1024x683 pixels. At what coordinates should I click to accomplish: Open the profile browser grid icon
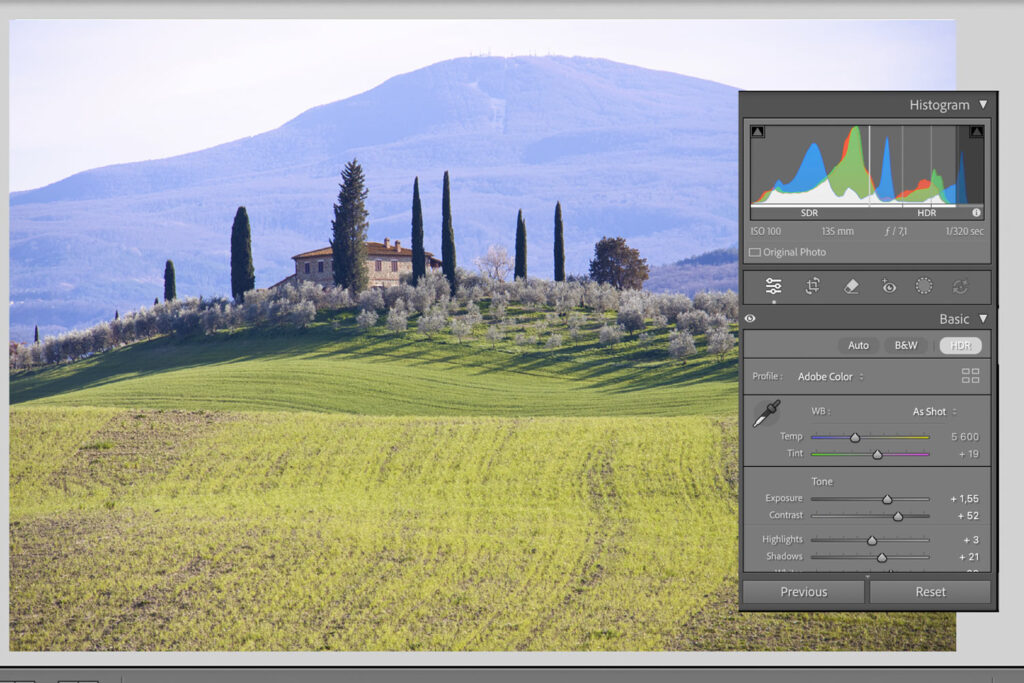[970, 376]
